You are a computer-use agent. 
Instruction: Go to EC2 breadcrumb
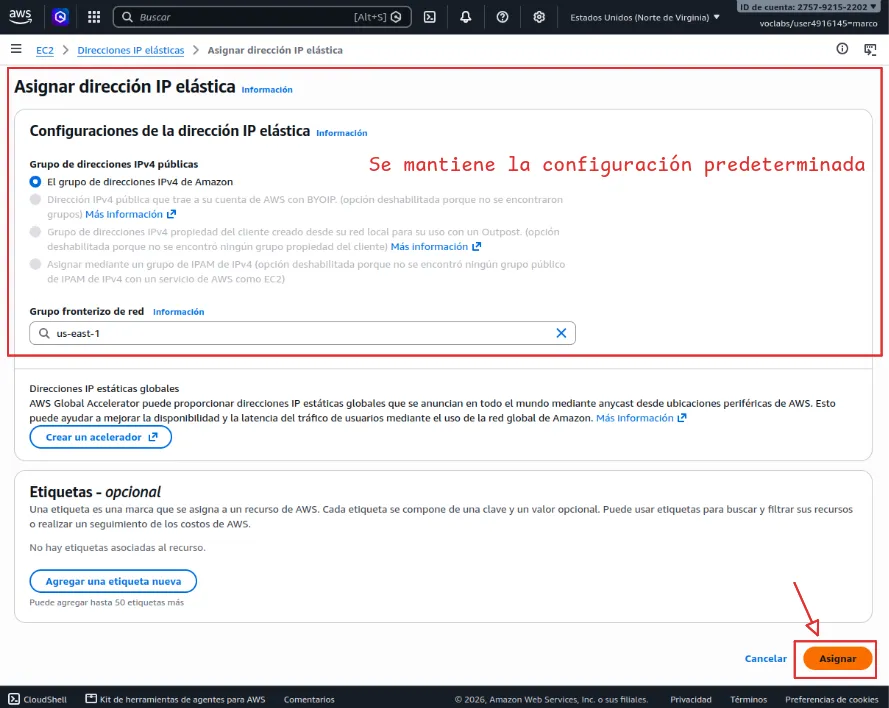pos(45,50)
